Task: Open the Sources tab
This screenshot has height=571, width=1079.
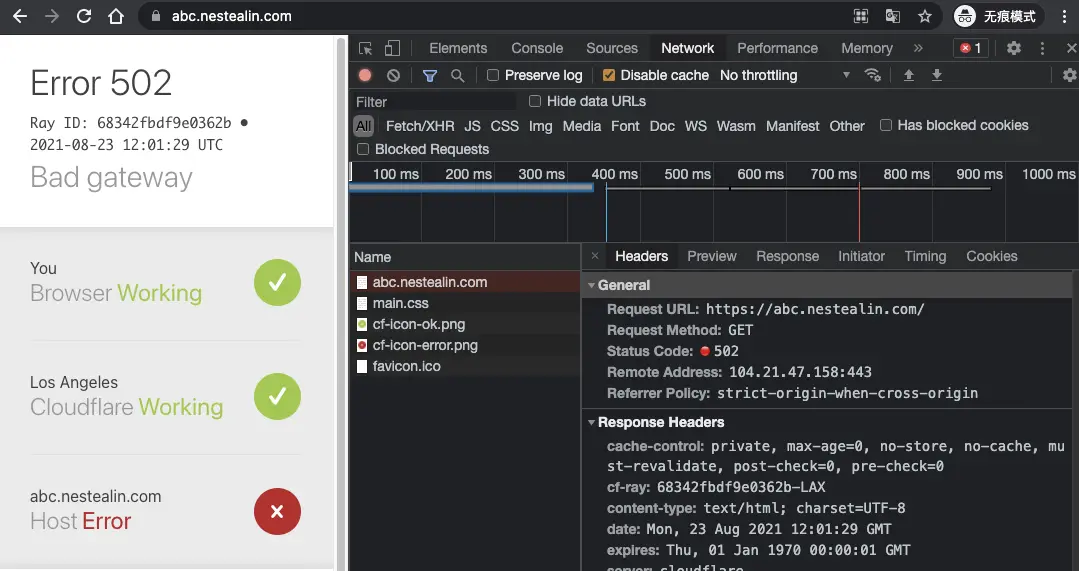Action: (x=612, y=48)
